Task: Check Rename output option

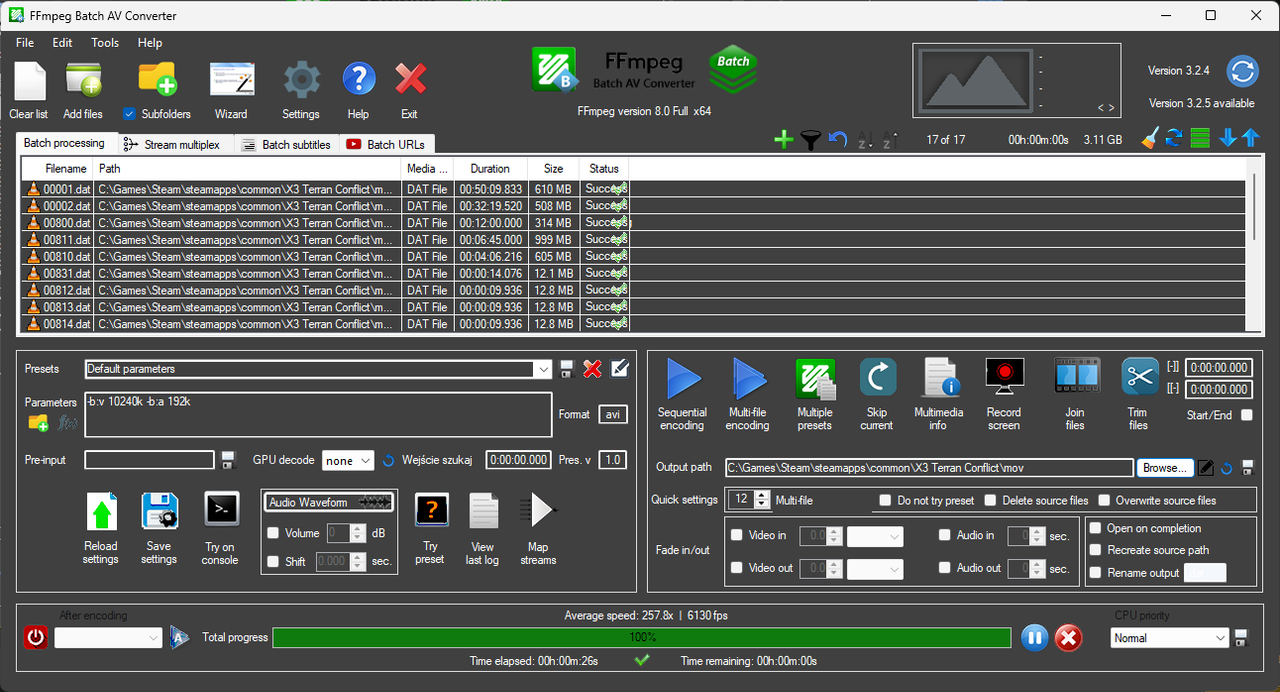Action: click(x=1096, y=573)
